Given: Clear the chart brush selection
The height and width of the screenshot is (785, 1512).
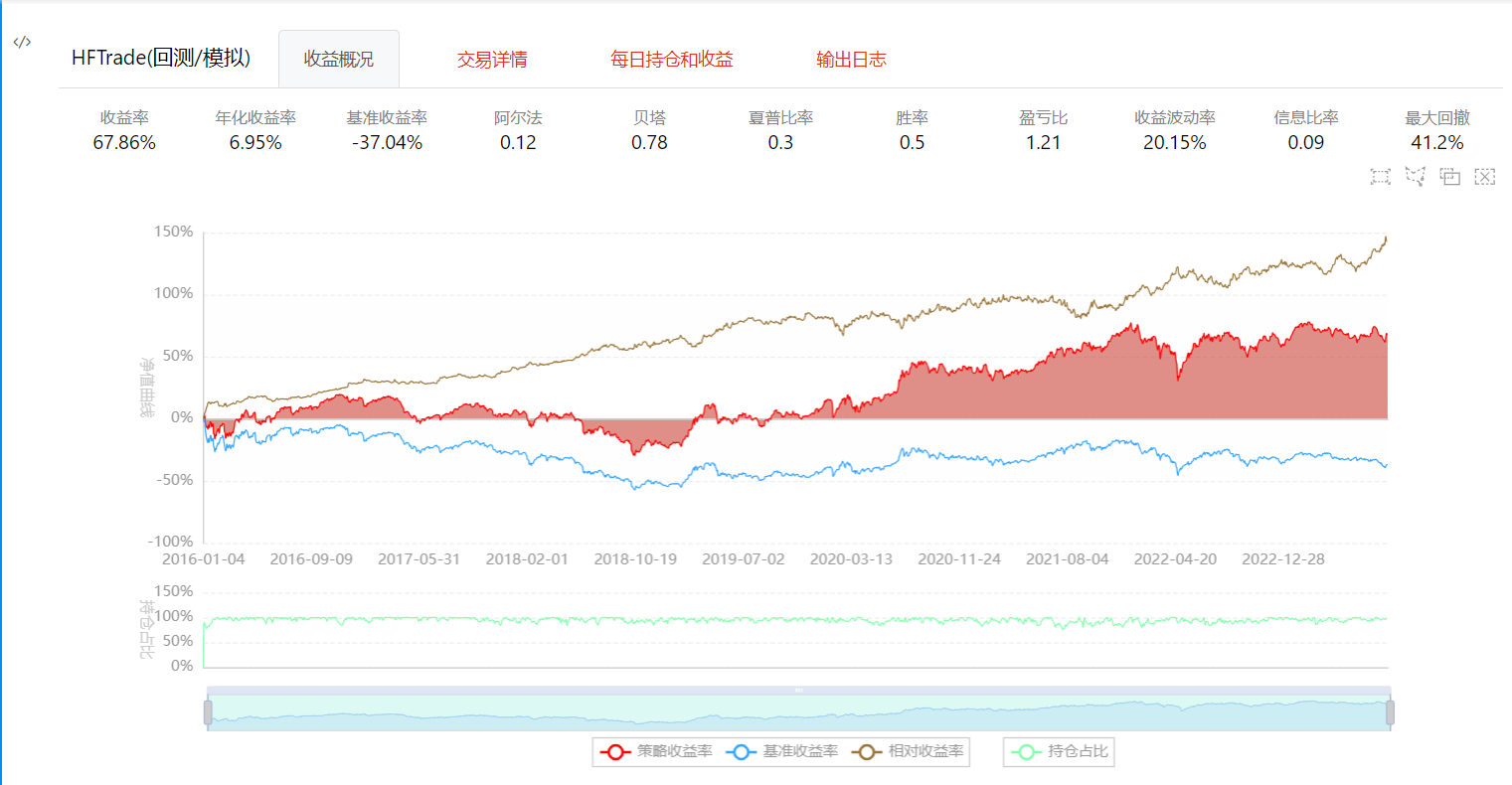Looking at the screenshot, I should (x=1485, y=177).
